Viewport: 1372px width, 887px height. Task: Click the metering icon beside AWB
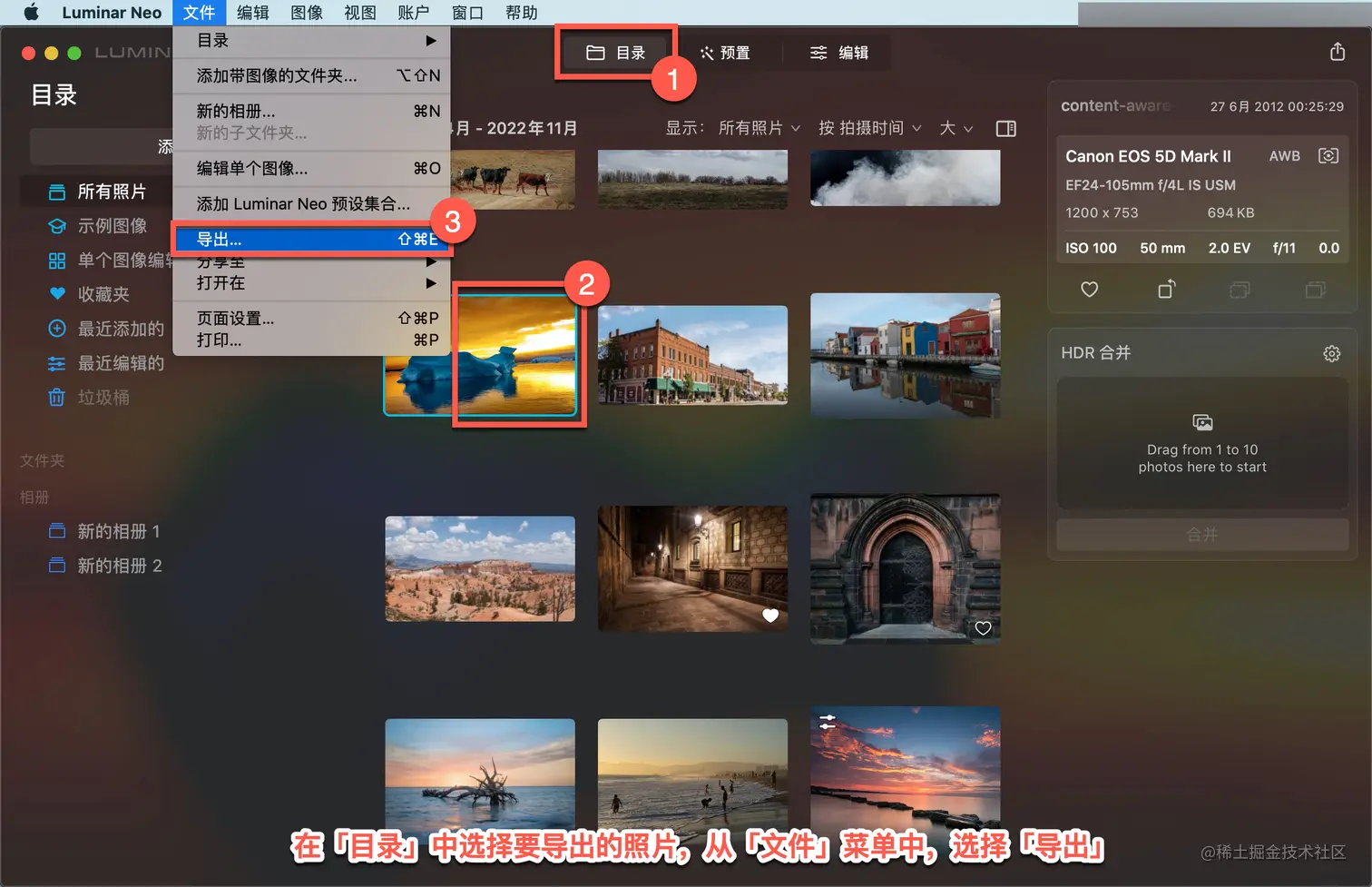pyautogui.click(x=1328, y=156)
